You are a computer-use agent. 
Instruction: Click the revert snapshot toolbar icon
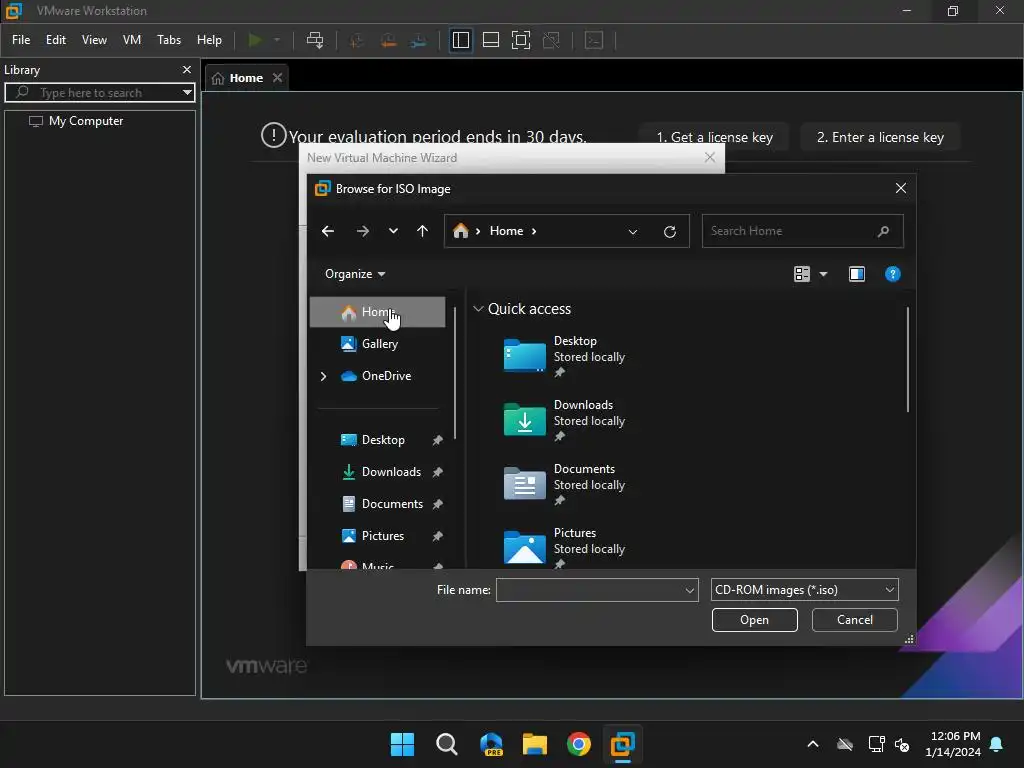[388, 40]
